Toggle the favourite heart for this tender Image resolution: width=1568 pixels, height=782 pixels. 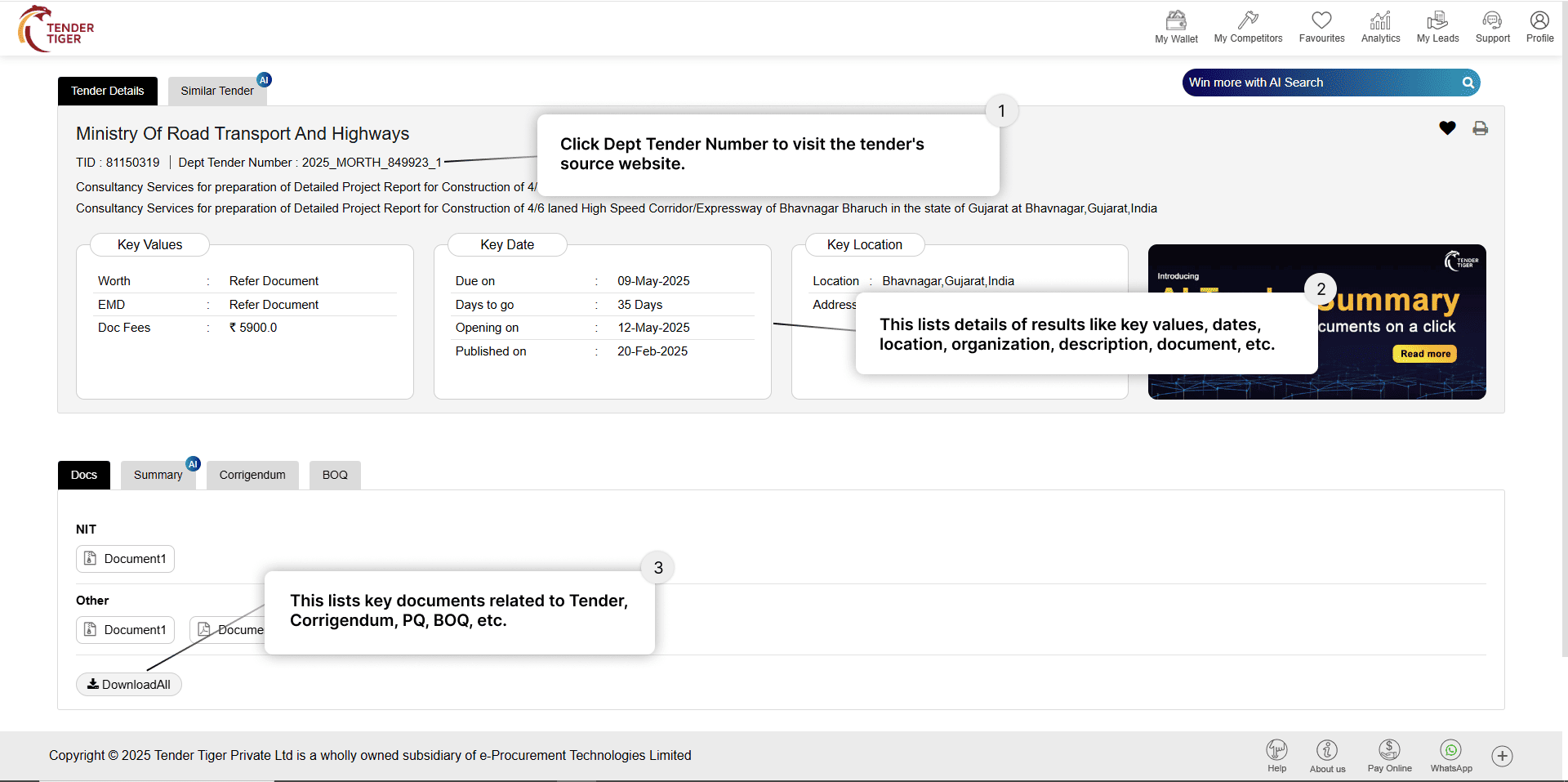pos(1447,128)
